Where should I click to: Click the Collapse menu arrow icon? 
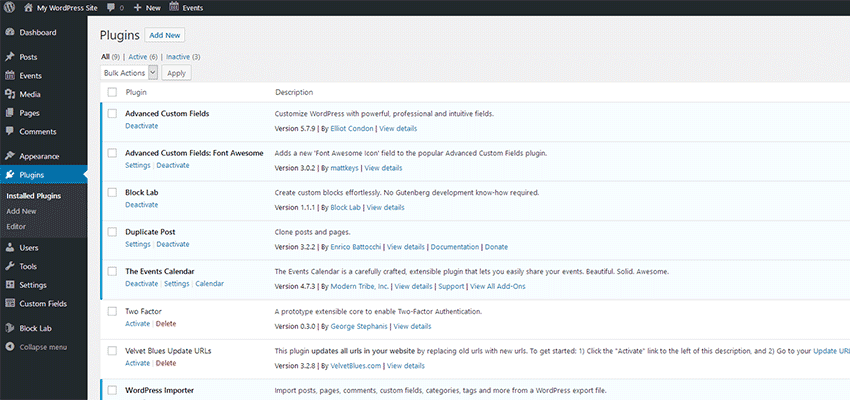(9, 347)
